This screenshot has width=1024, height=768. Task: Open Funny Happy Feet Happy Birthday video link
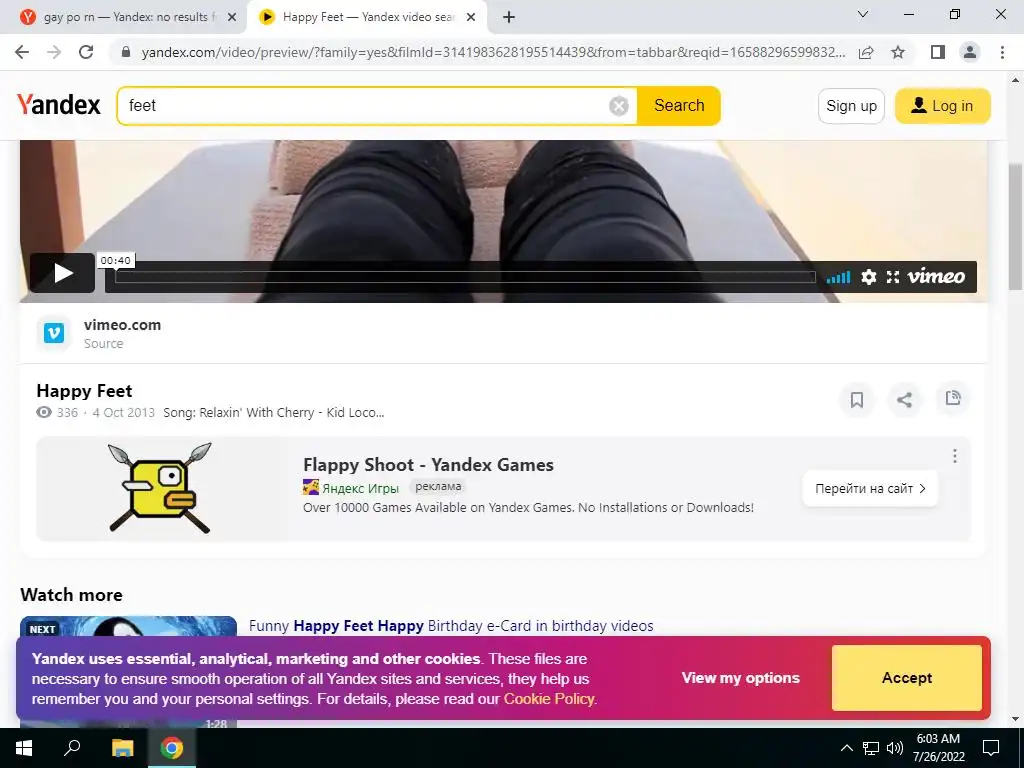(451, 626)
